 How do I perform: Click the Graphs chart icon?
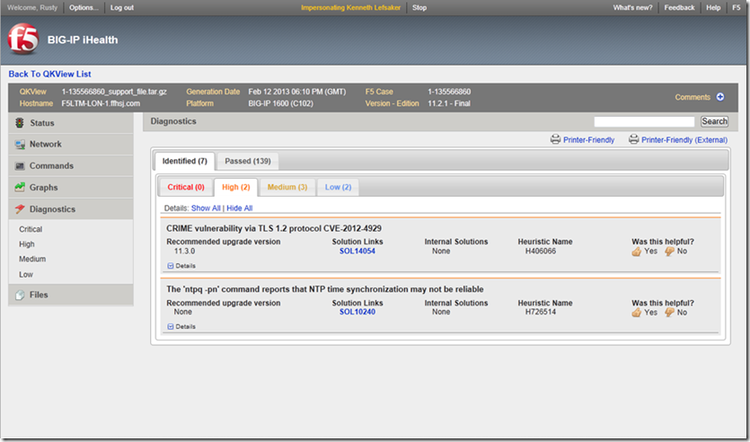20,187
